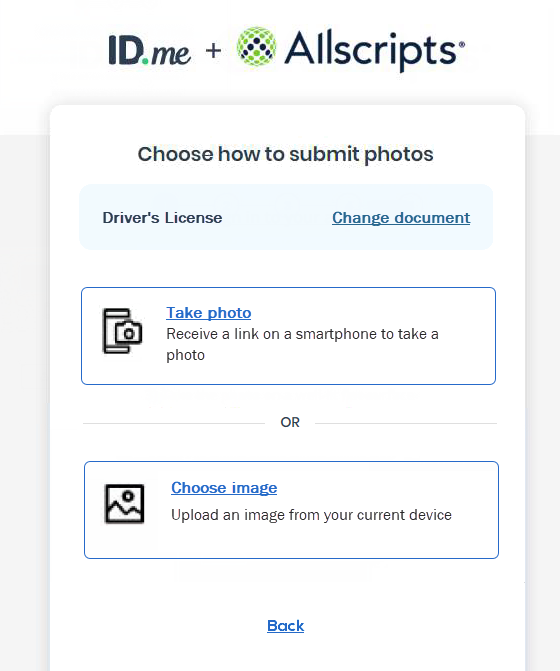Click the light blue document type box

click(x=286, y=217)
